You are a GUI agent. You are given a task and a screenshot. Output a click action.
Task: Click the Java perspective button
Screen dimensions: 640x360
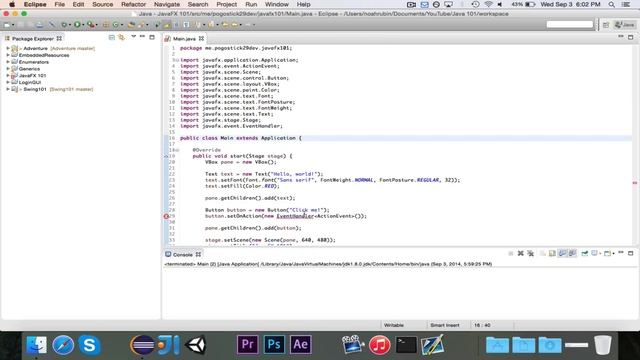(625, 25)
